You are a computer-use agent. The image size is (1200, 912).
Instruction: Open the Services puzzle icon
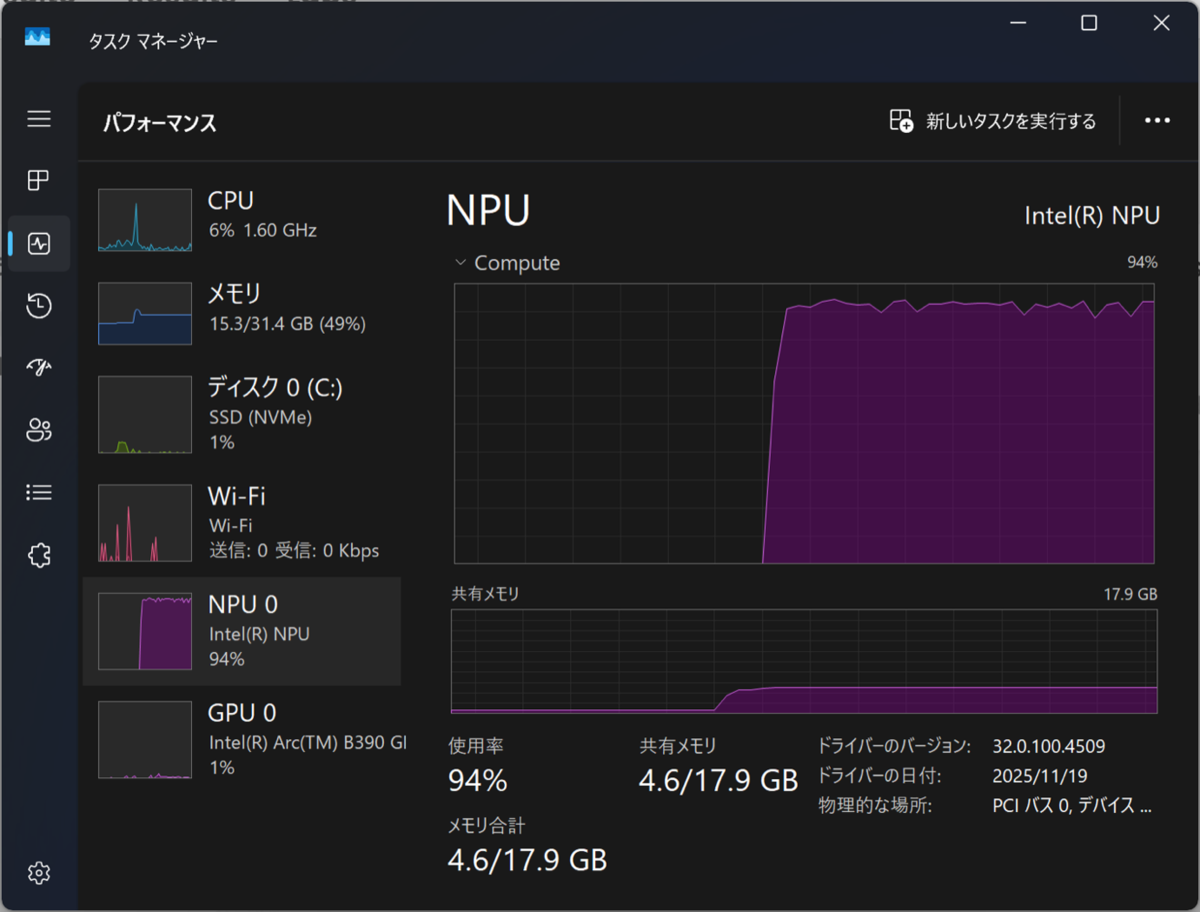[x=39, y=555]
